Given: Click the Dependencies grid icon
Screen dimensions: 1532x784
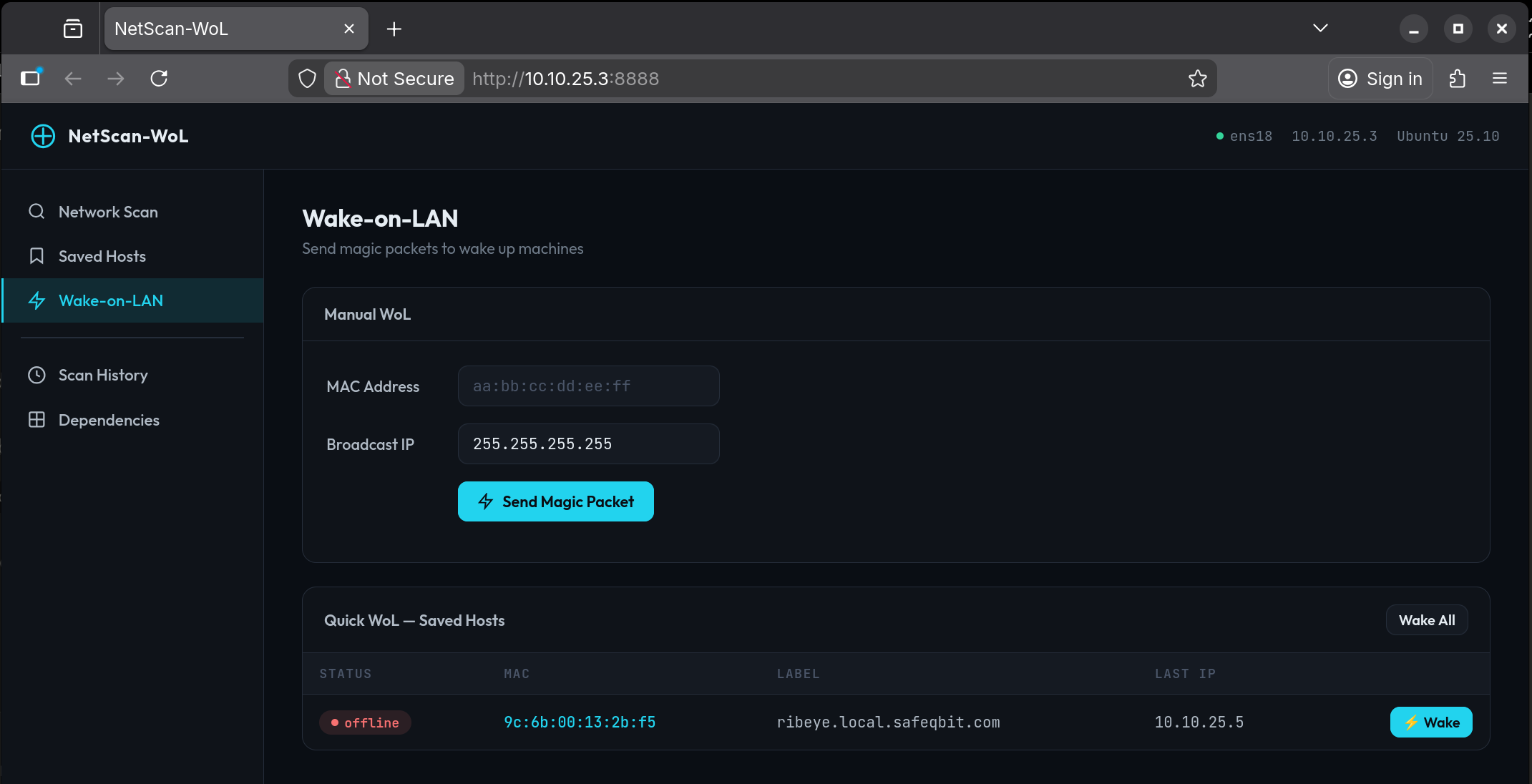Looking at the screenshot, I should [x=36, y=420].
